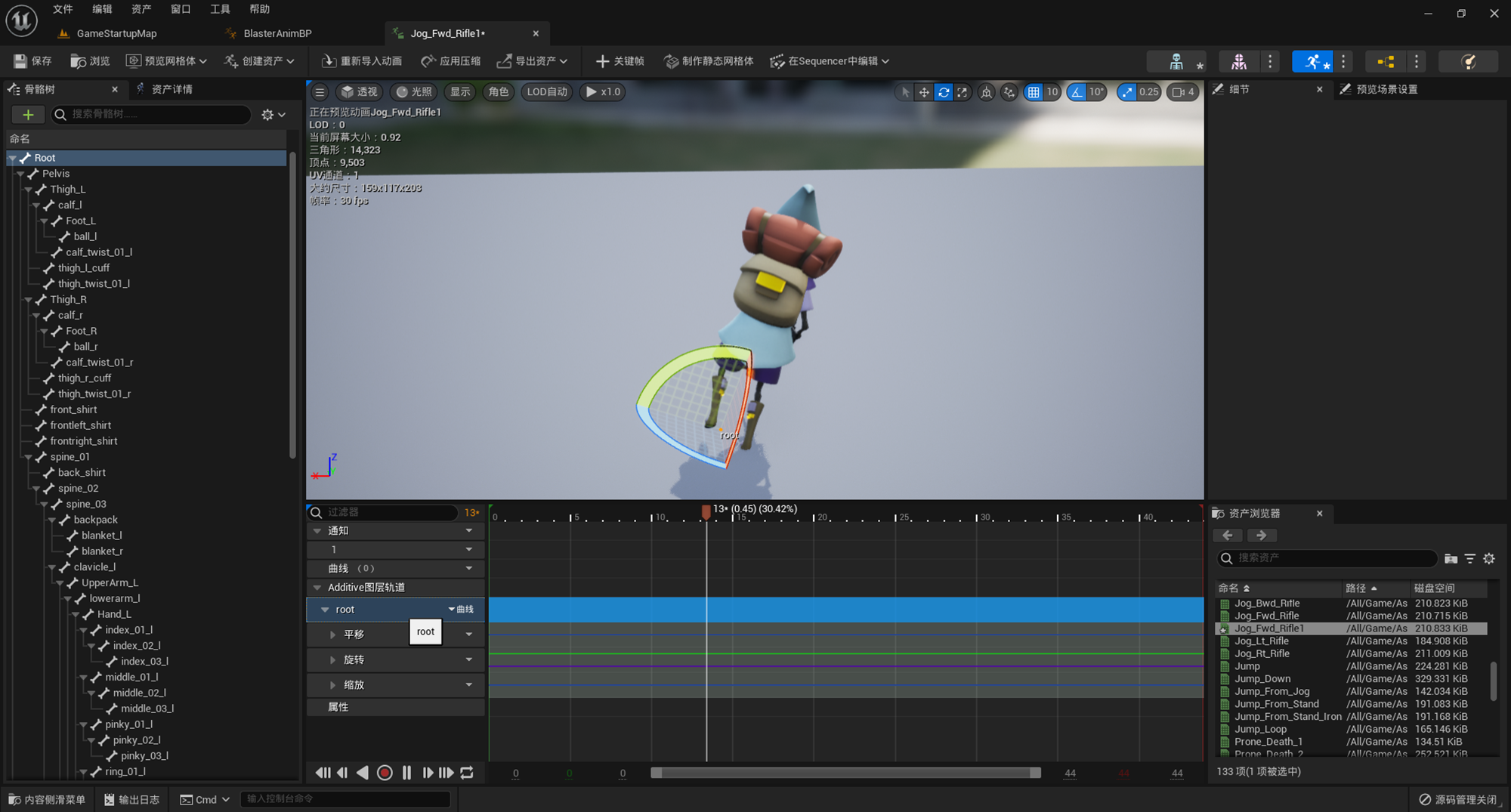Open the Physics Asset editor mode

pos(1468,61)
